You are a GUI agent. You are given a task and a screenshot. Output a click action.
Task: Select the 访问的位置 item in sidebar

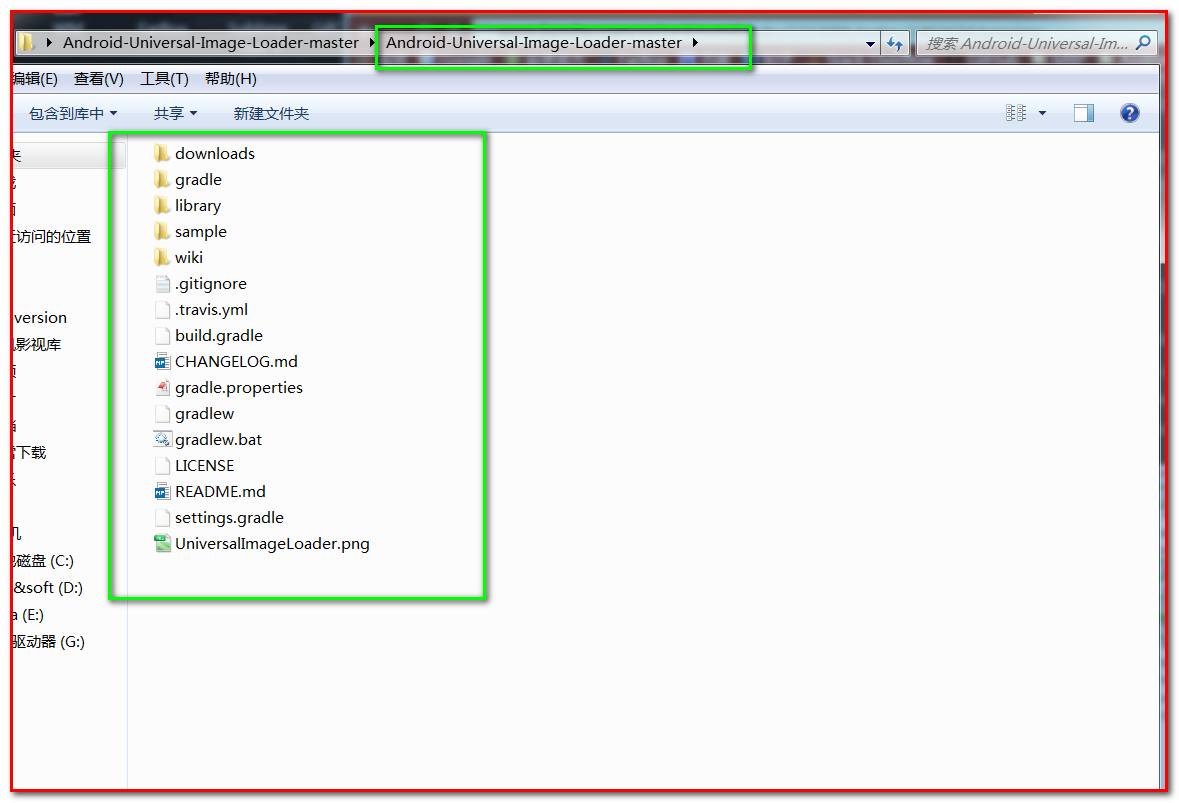53,237
